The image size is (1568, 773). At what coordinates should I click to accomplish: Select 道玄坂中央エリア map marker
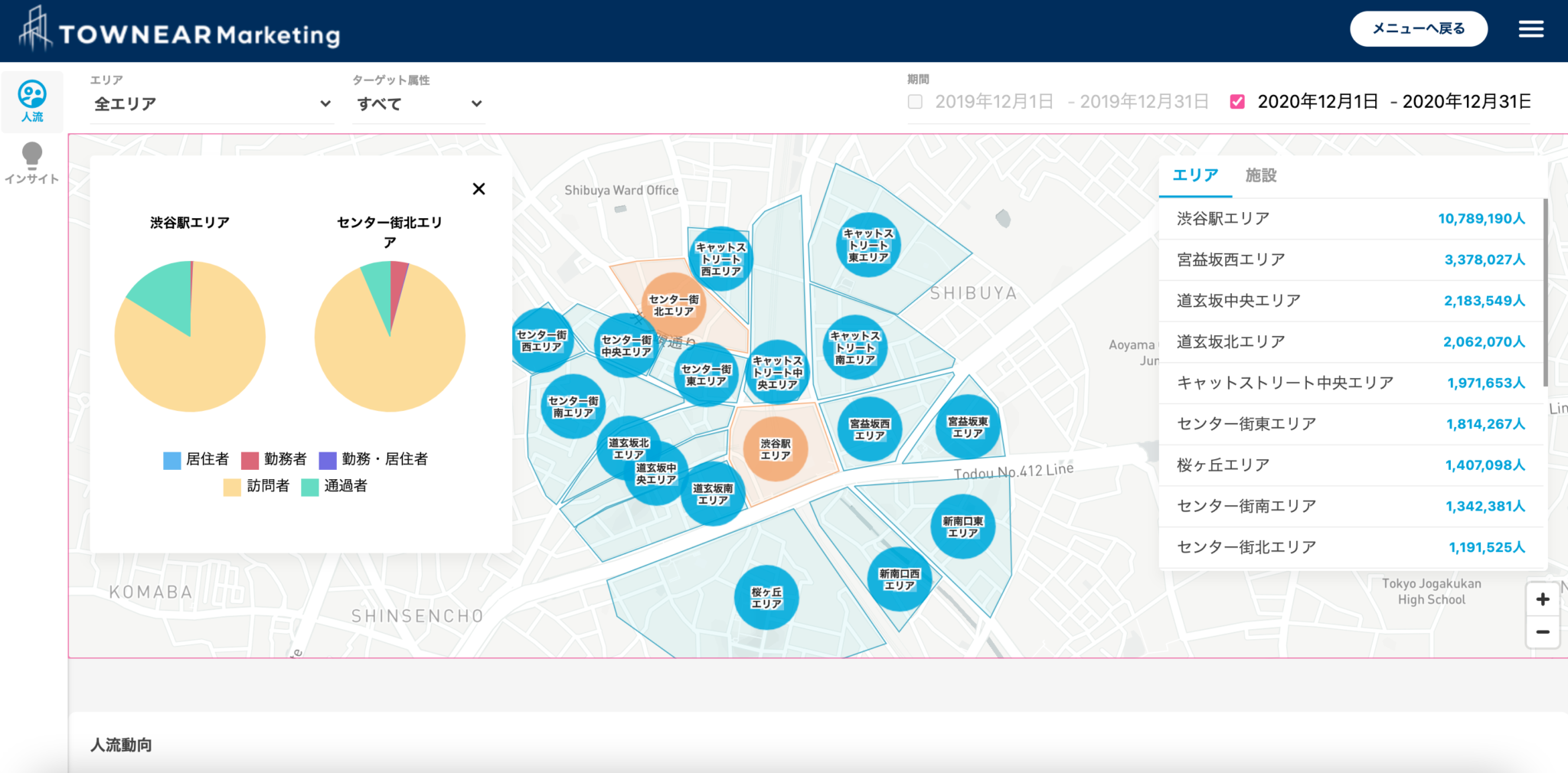pos(657,475)
